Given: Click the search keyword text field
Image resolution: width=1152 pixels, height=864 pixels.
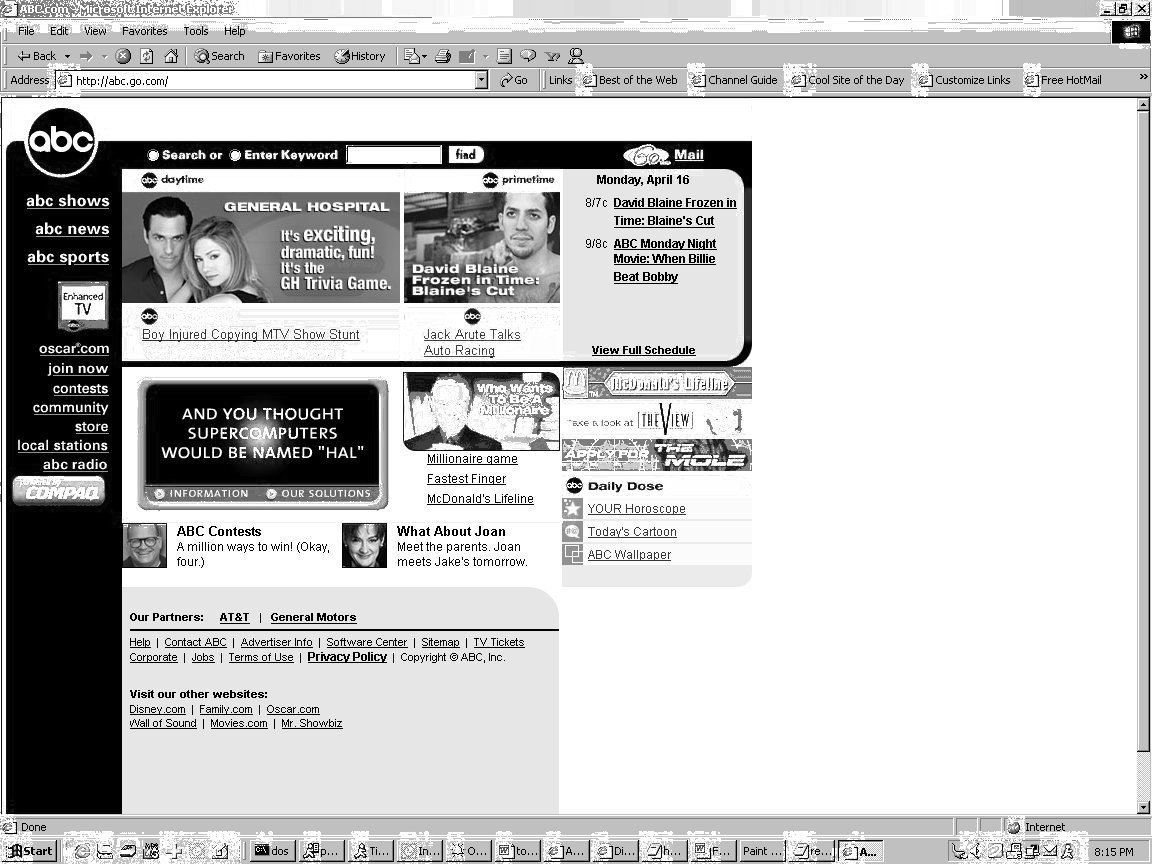Looking at the screenshot, I should click(x=394, y=155).
